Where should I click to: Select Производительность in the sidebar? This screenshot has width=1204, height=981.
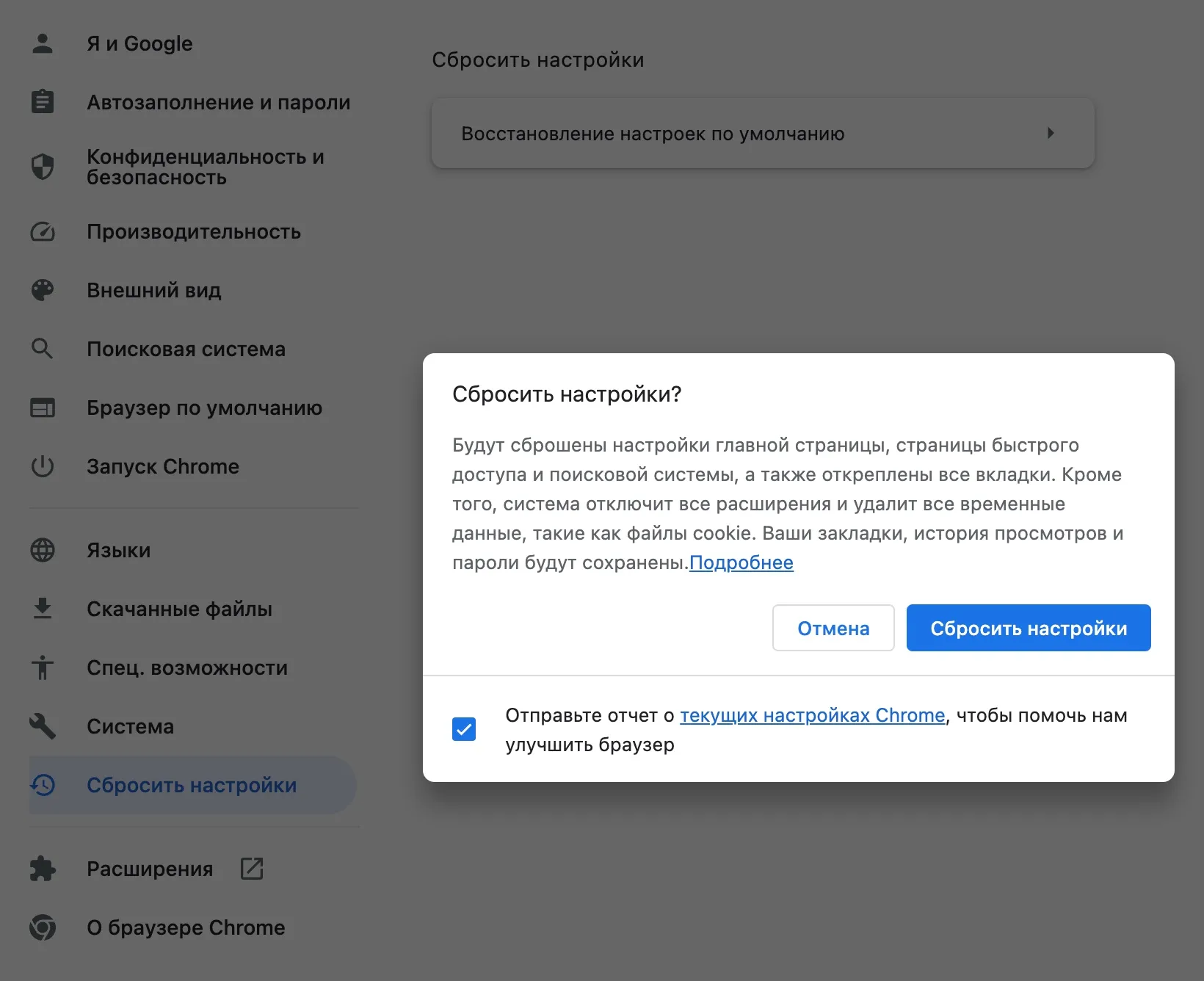[194, 232]
